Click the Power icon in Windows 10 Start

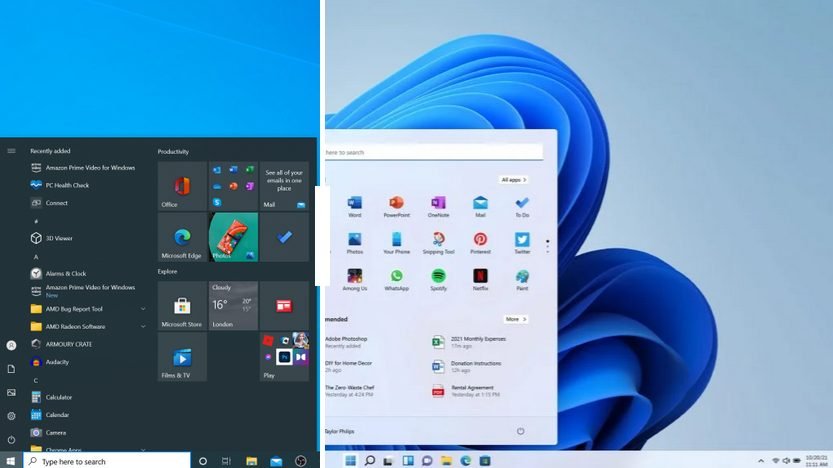coord(11,440)
